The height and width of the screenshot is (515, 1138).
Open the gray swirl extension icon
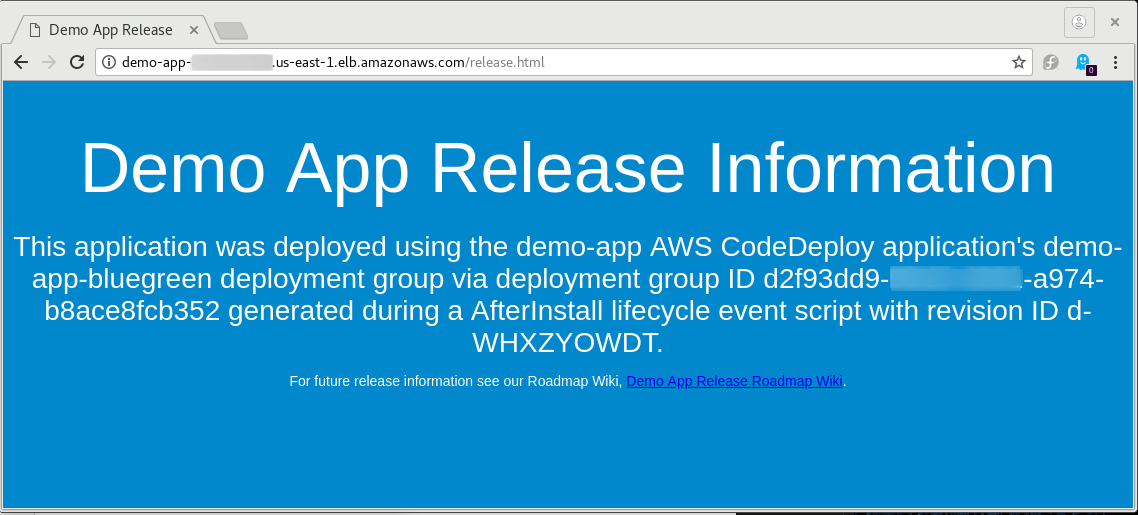point(1050,62)
